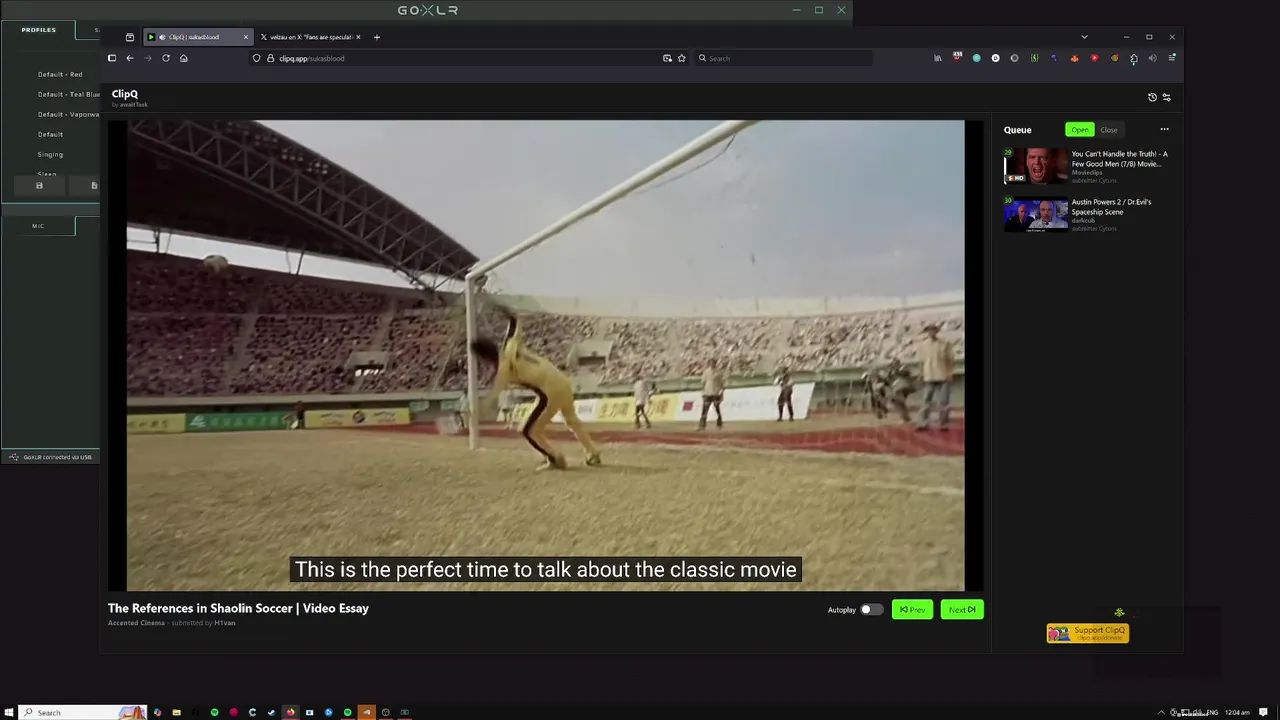Go to the previous clip with Prev
This screenshot has height=720, width=1280.
click(912, 610)
